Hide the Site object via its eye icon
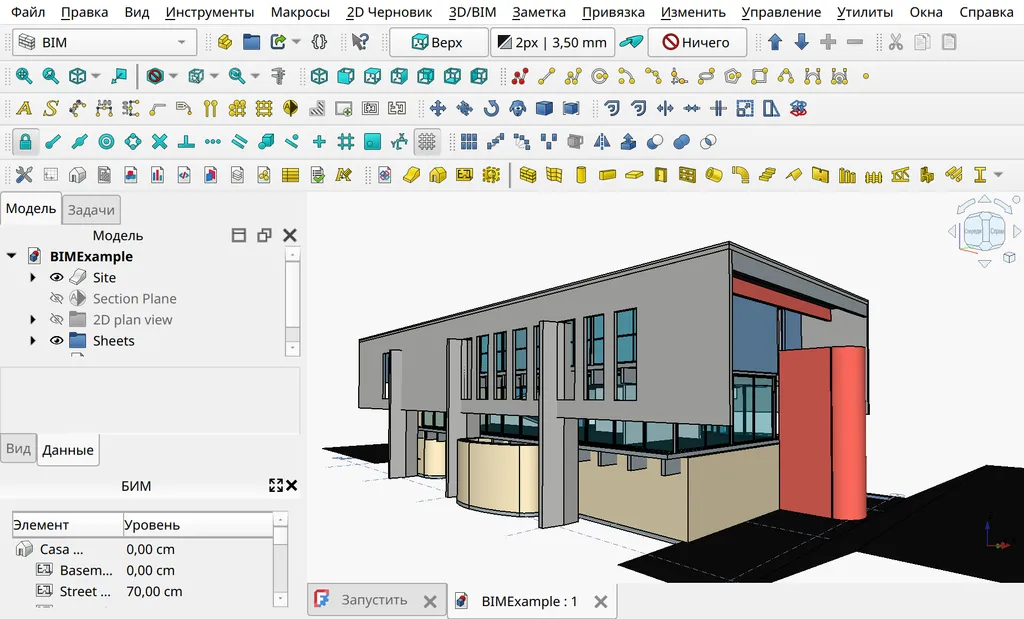Screen dimensions: 1024x619 click(57, 278)
